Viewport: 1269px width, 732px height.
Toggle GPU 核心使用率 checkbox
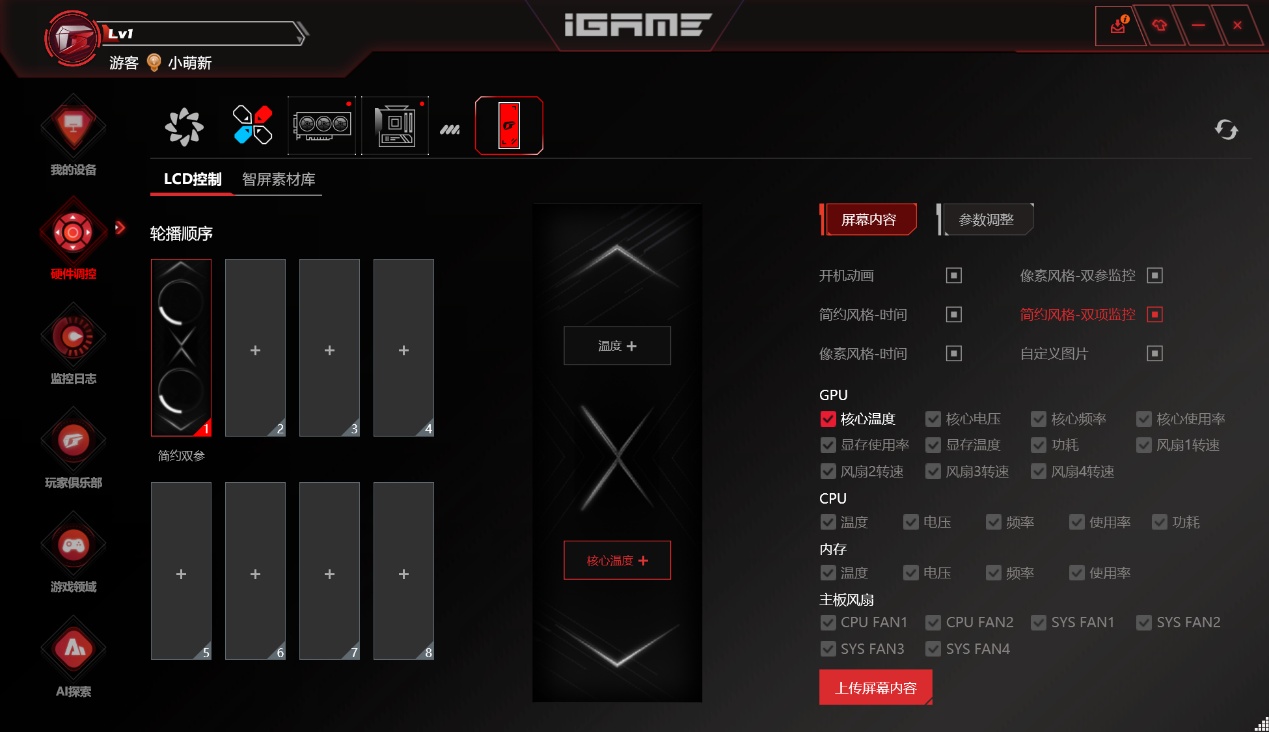click(1144, 419)
